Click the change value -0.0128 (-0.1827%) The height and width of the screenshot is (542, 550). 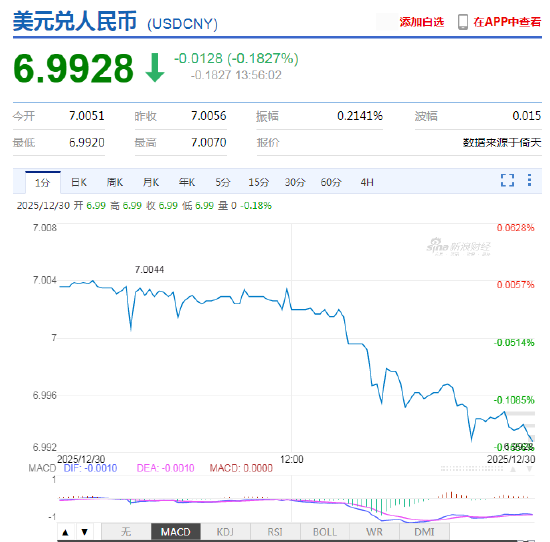click(236, 58)
